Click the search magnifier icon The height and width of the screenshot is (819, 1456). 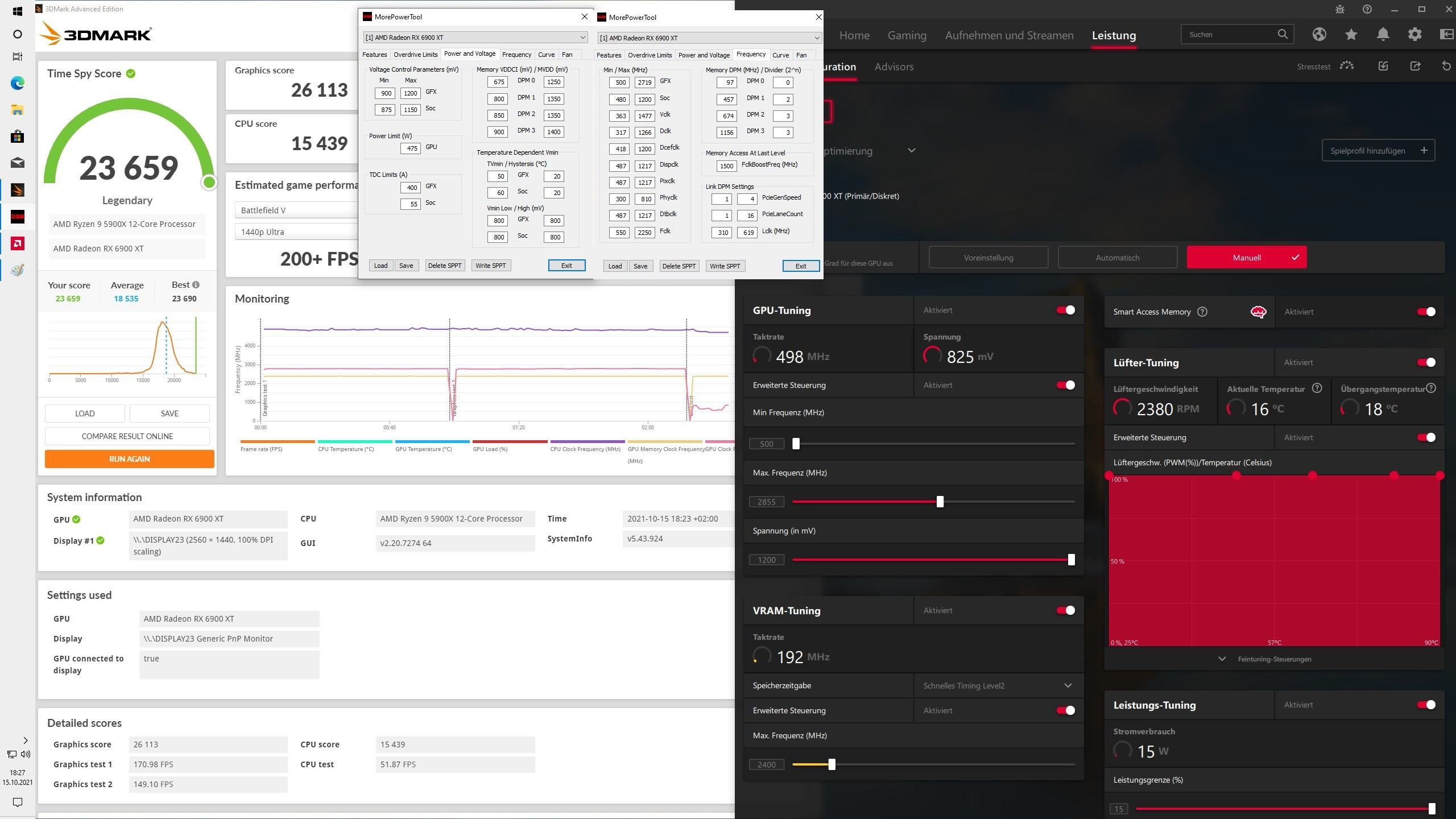(x=1282, y=35)
